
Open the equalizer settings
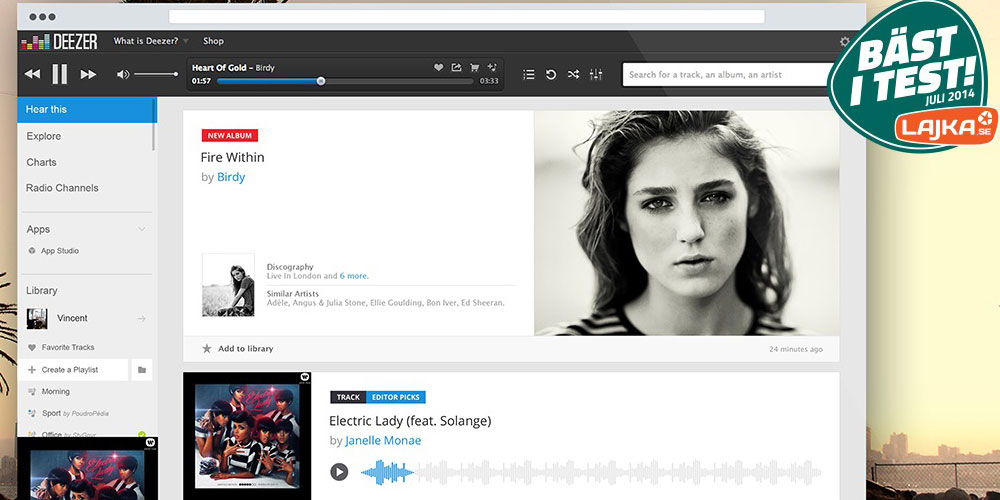click(596, 75)
